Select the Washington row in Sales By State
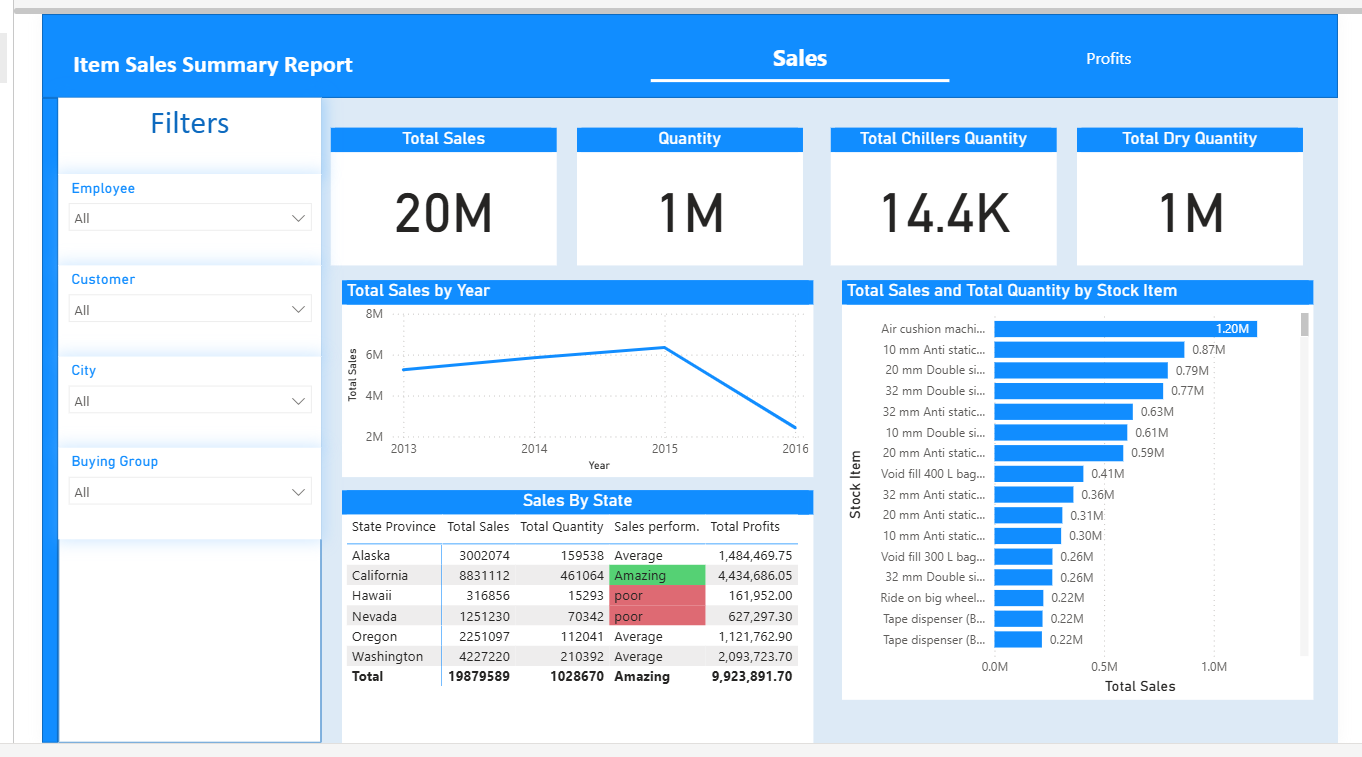 [387, 657]
